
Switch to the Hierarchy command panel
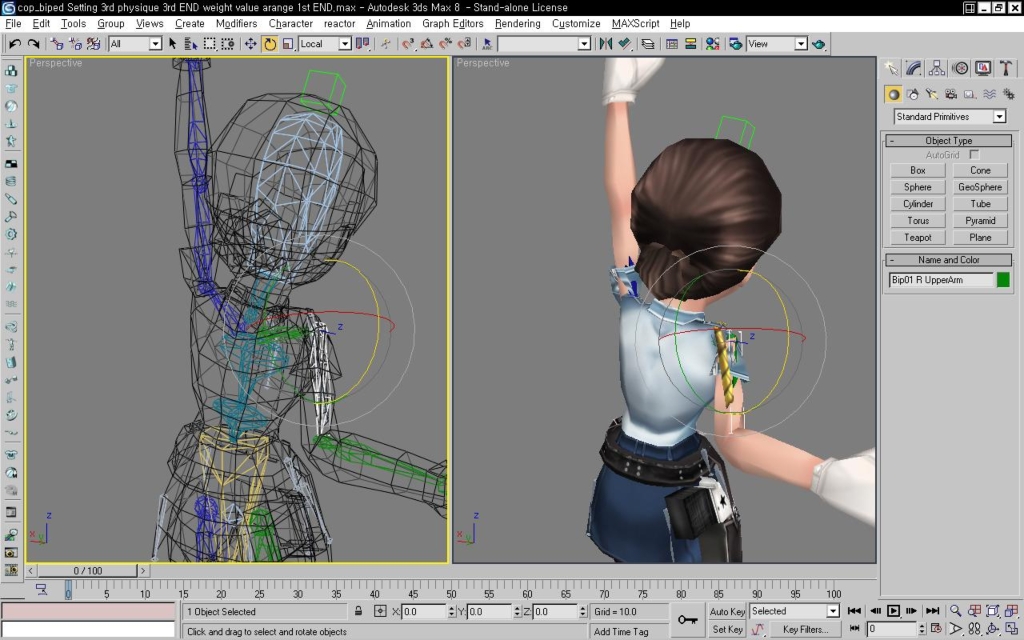[x=936, y=68]
